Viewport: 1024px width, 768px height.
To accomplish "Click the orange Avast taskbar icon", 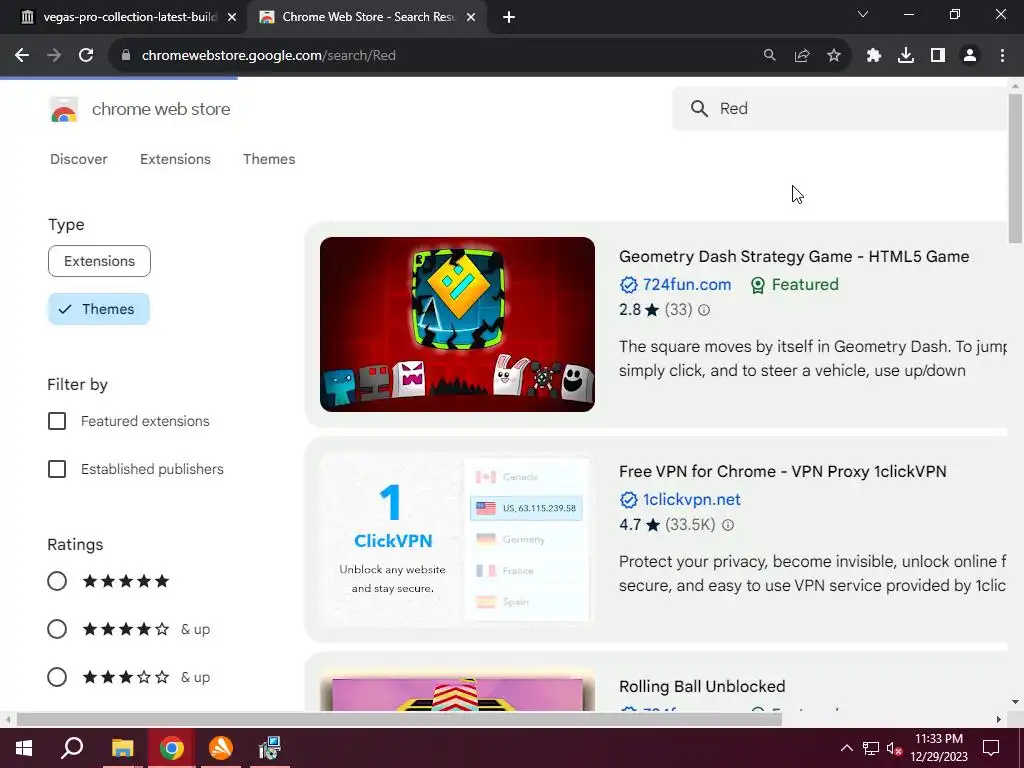I will coord(221,748).
